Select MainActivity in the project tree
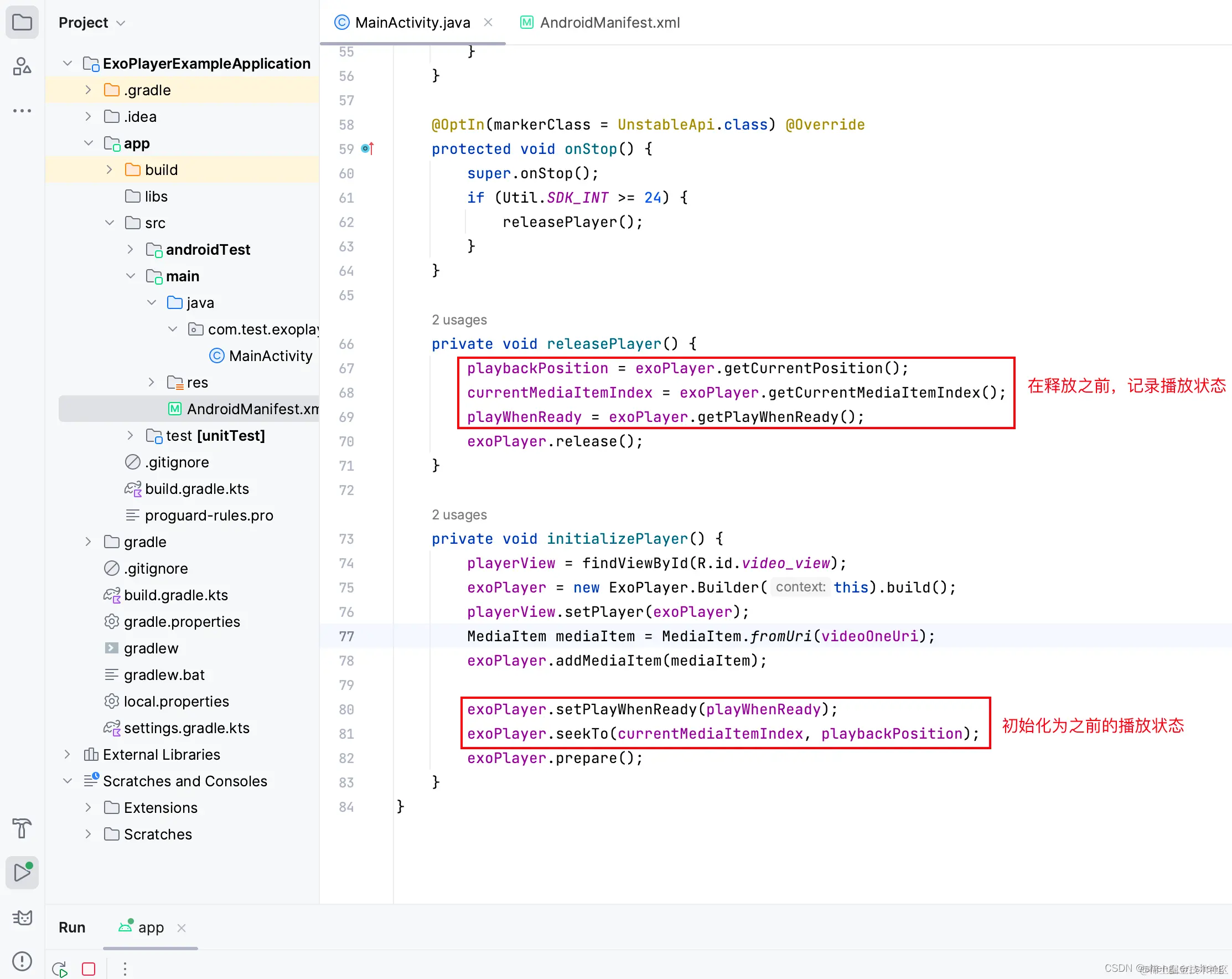1232x979 pixels. (270, 355)
